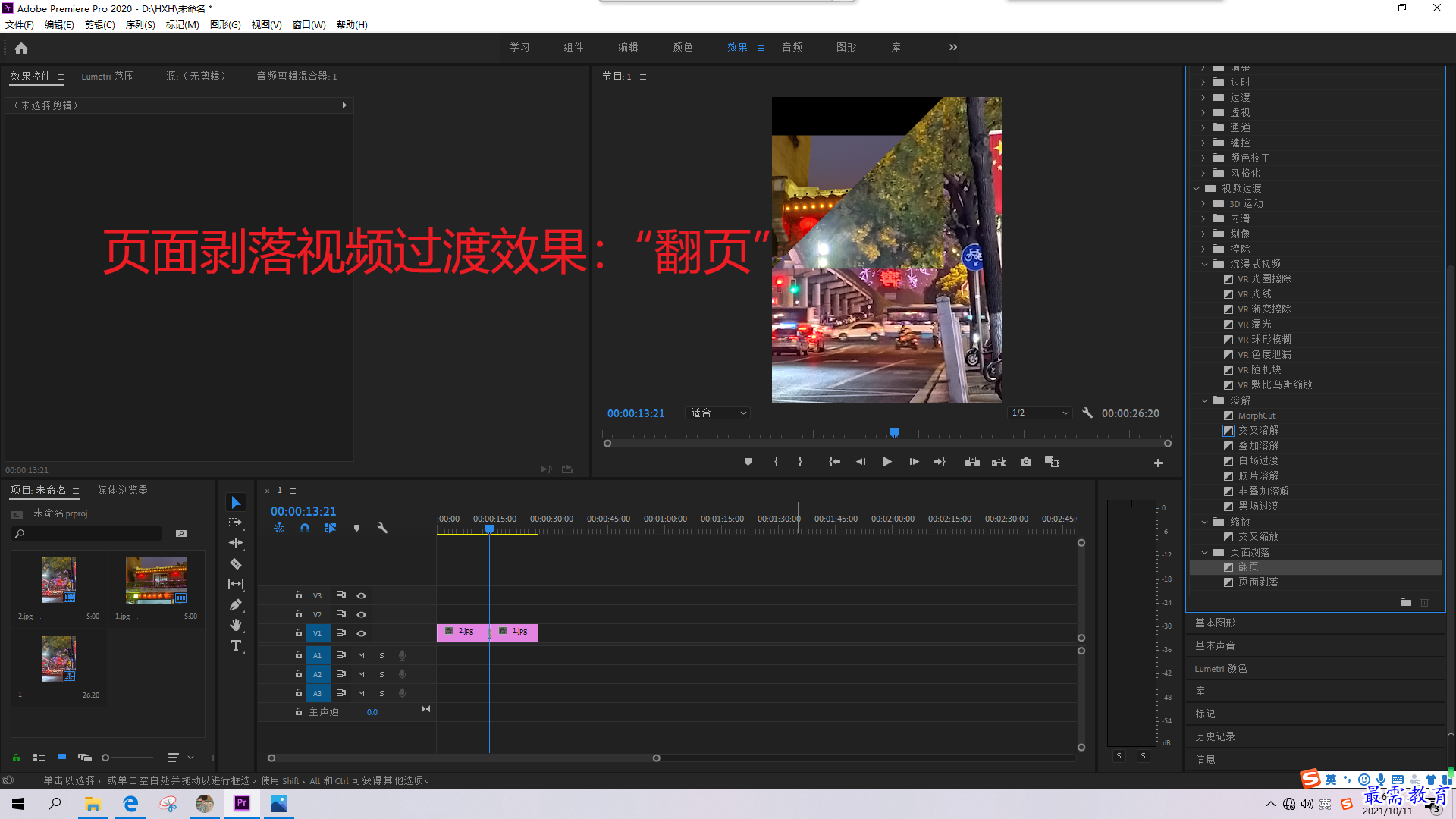Toggle A3 track lock
Image resolution: width=1456 pixels, height=819 pixels.
pos(299,692)
